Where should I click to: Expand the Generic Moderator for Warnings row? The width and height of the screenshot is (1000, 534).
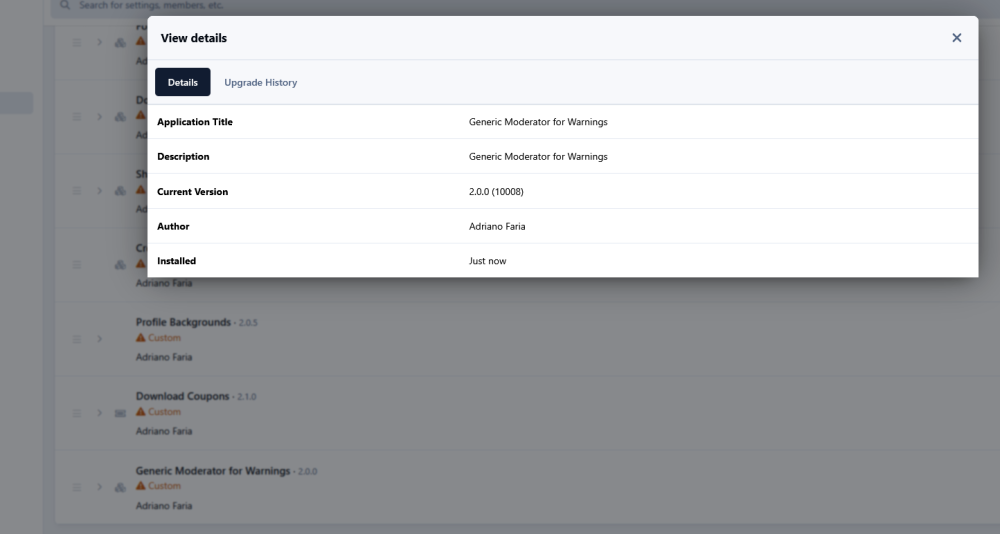pos(99,487)
